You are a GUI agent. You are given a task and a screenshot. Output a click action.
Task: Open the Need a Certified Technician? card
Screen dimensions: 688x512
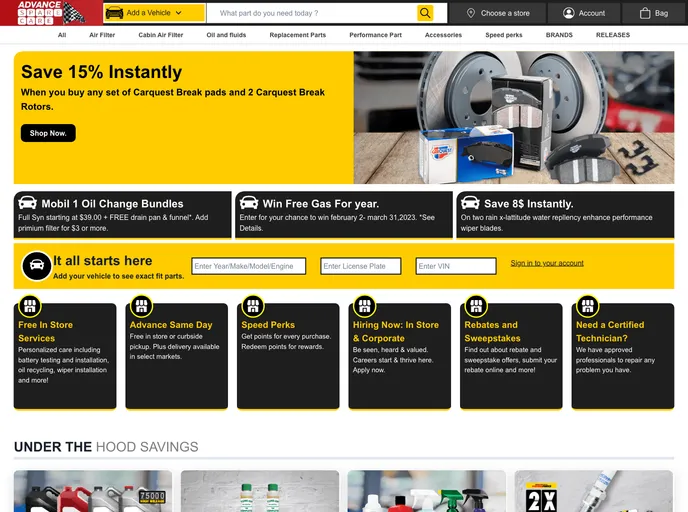tap(623, 356)
